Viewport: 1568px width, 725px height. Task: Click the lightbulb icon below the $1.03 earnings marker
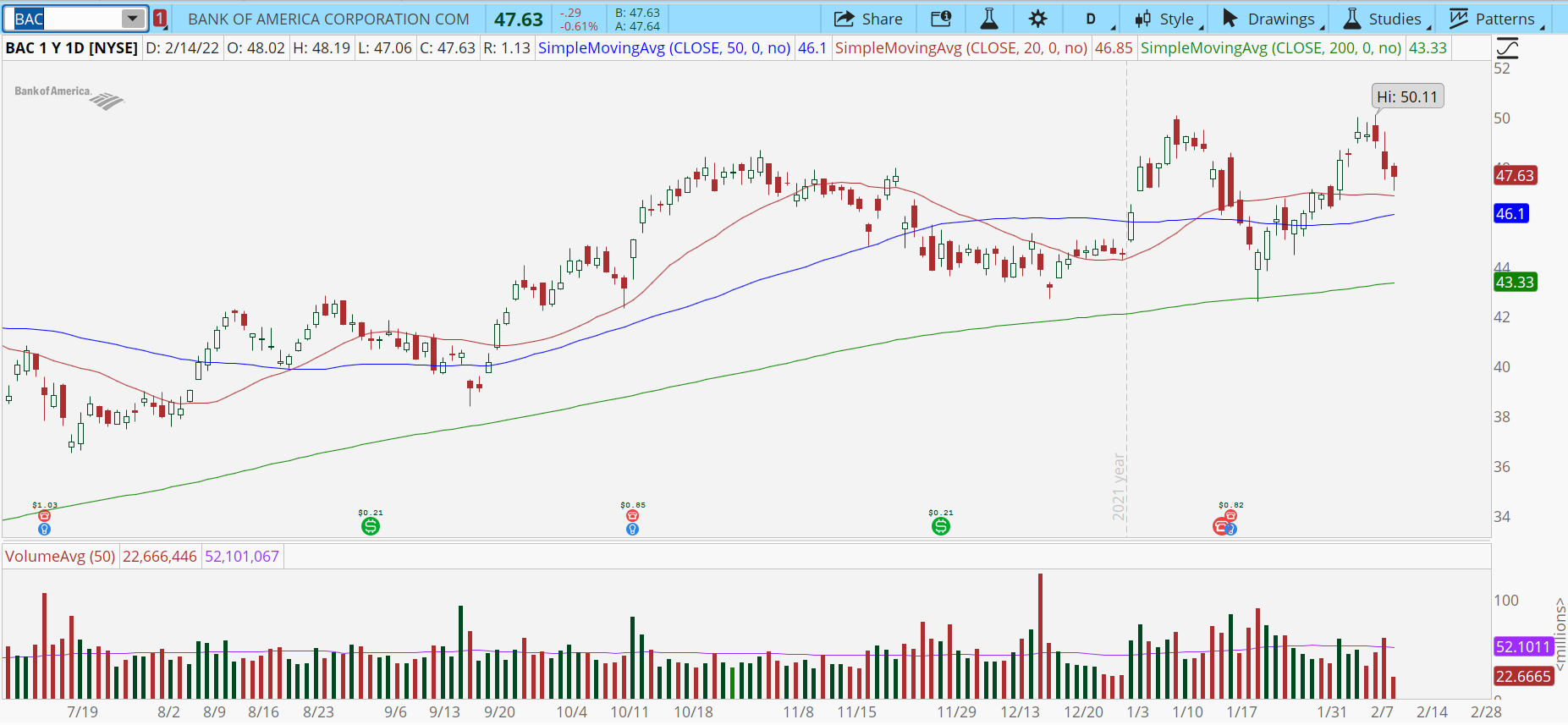(x=45, y=530)
